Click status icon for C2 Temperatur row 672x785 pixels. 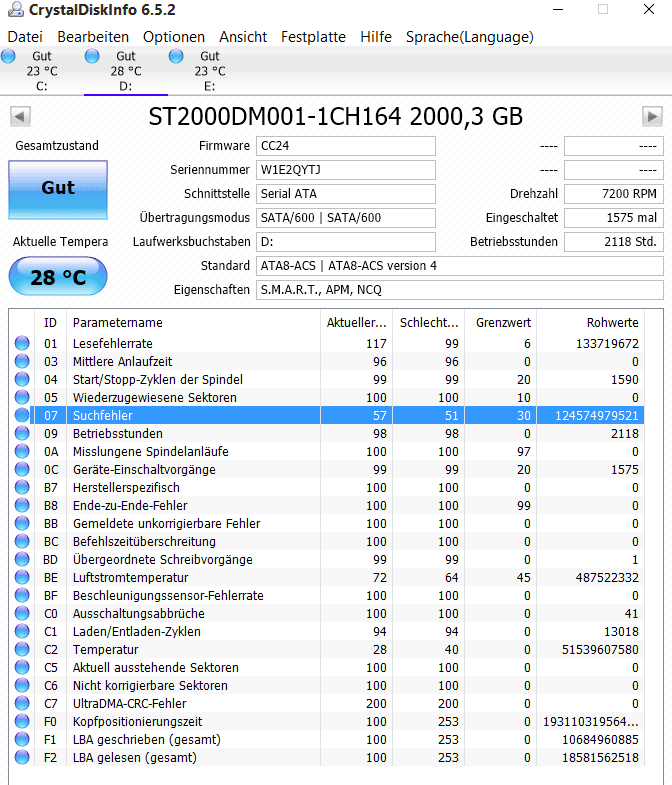click(x=22, y=649)
